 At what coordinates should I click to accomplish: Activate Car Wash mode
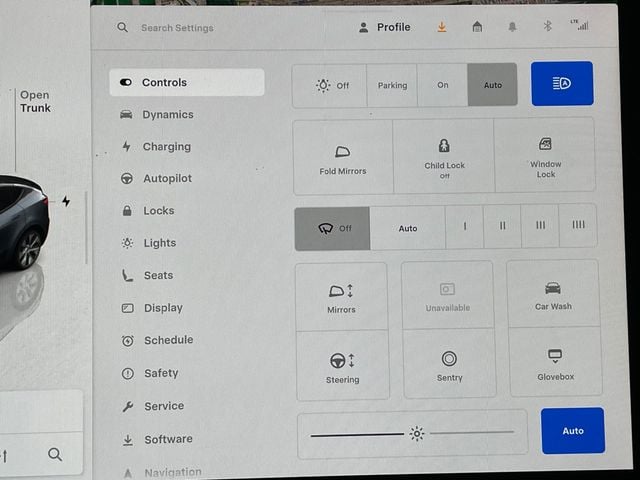[552, 295]
